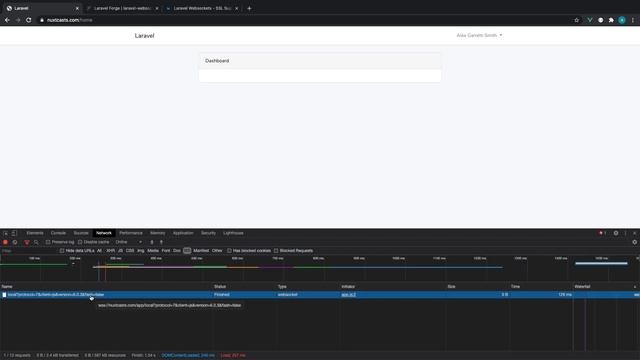This screenshot has width=640, height=360.
Task: Switch to the Console panel
Action: click(58, 233)
